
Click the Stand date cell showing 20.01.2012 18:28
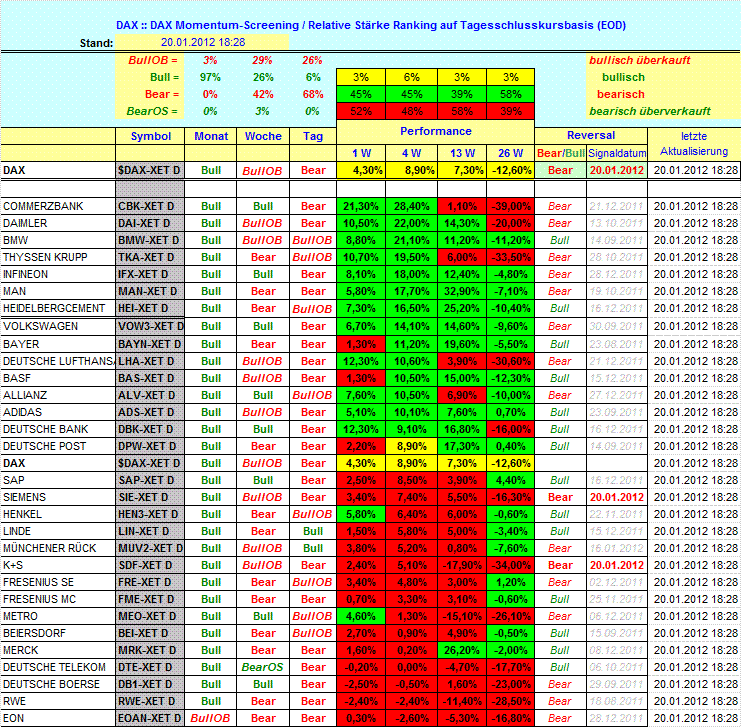tap(203, 42)
